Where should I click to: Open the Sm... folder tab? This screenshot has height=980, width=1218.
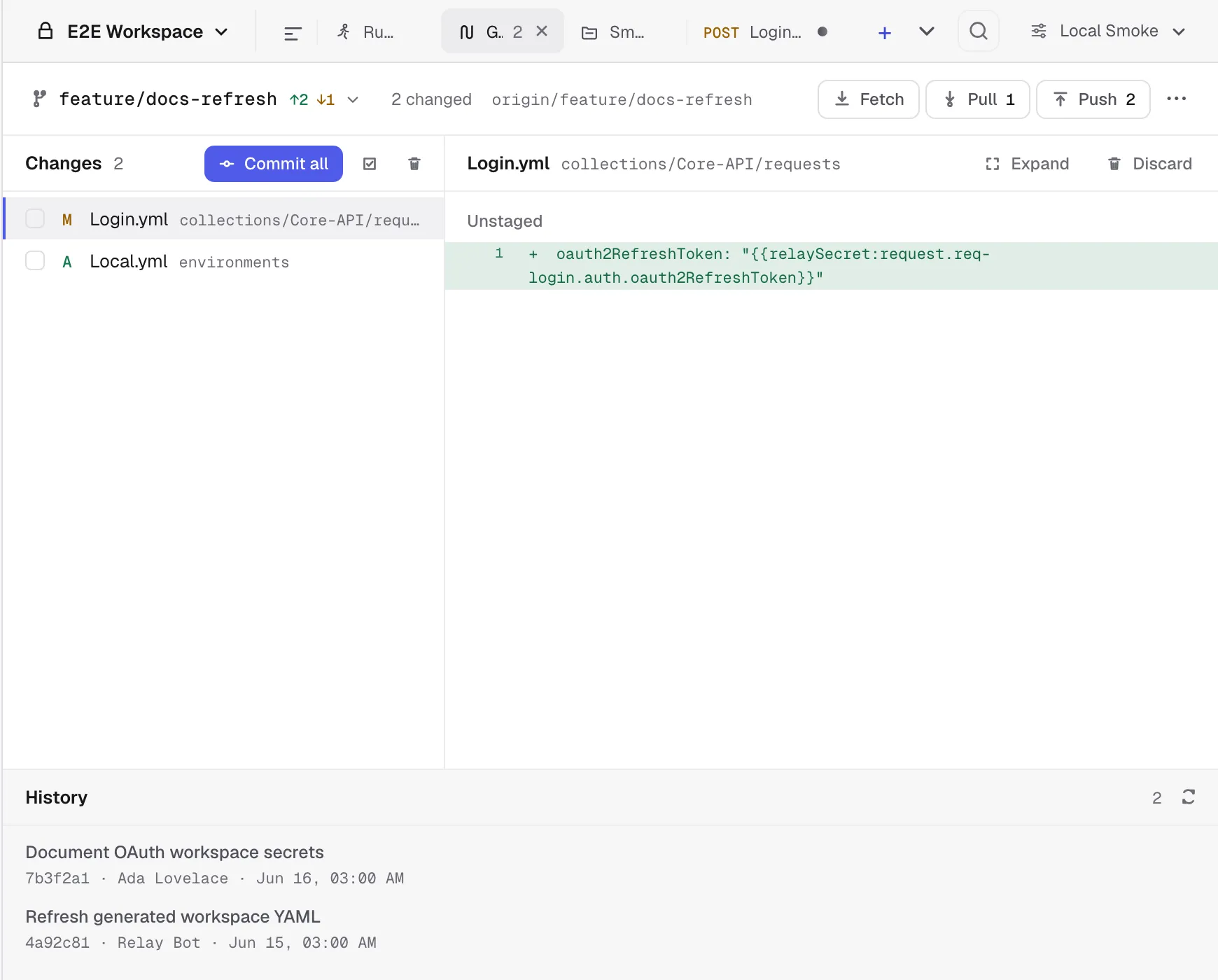click(x=613, y=32)
